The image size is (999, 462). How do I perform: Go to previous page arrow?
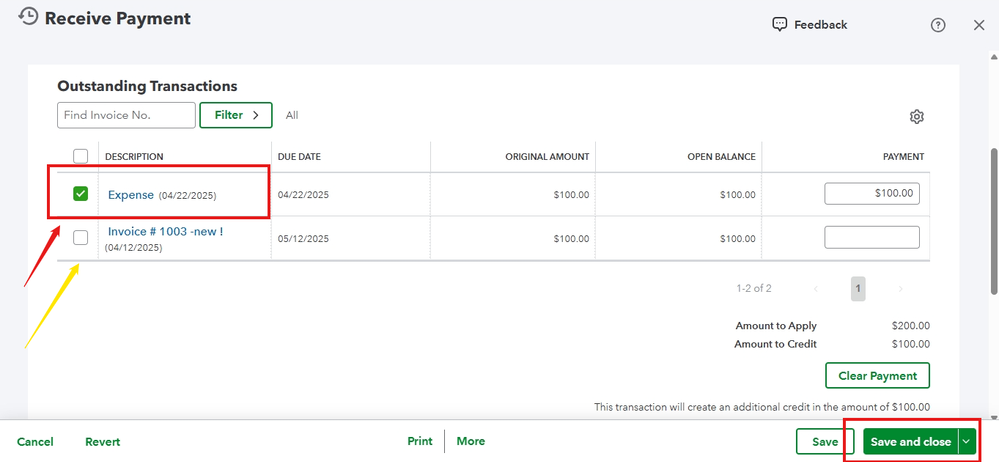(x=816, y=289)
